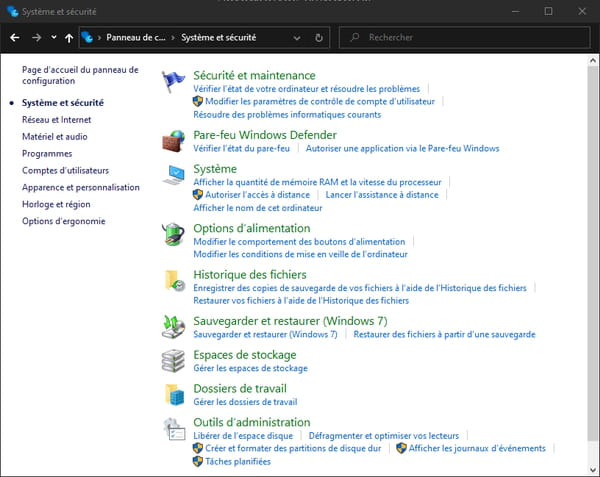Expand the address bar history dropdown

pos(297,38)
